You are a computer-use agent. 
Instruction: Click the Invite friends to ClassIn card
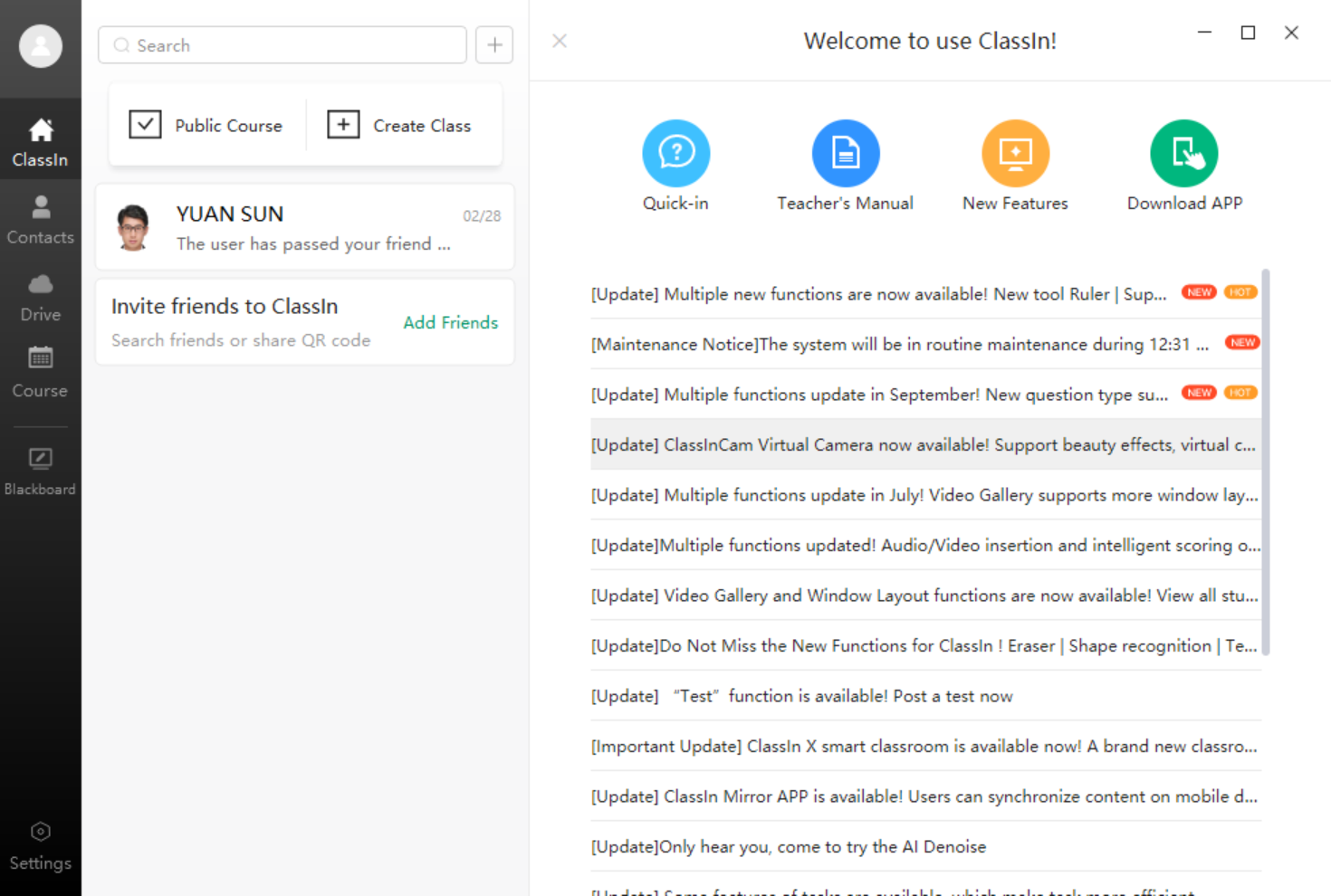coord(305,322)
